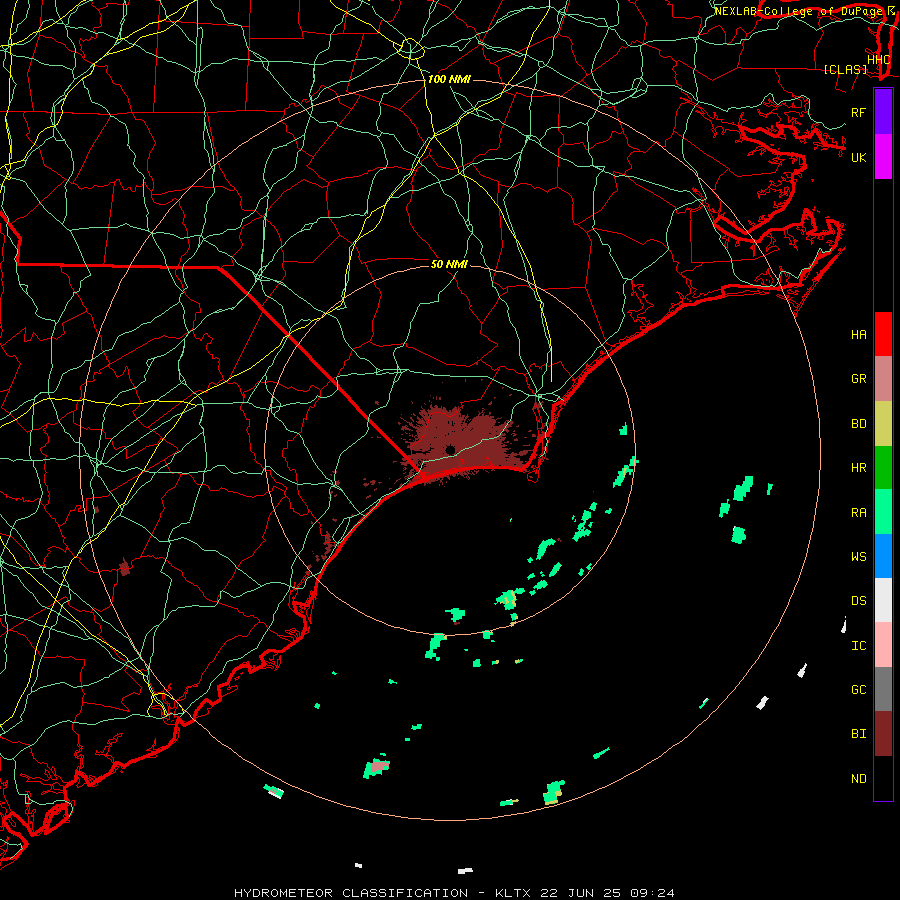The image size is (900, 900).
Task: Click the BD legend label
Action: point(859,424)
